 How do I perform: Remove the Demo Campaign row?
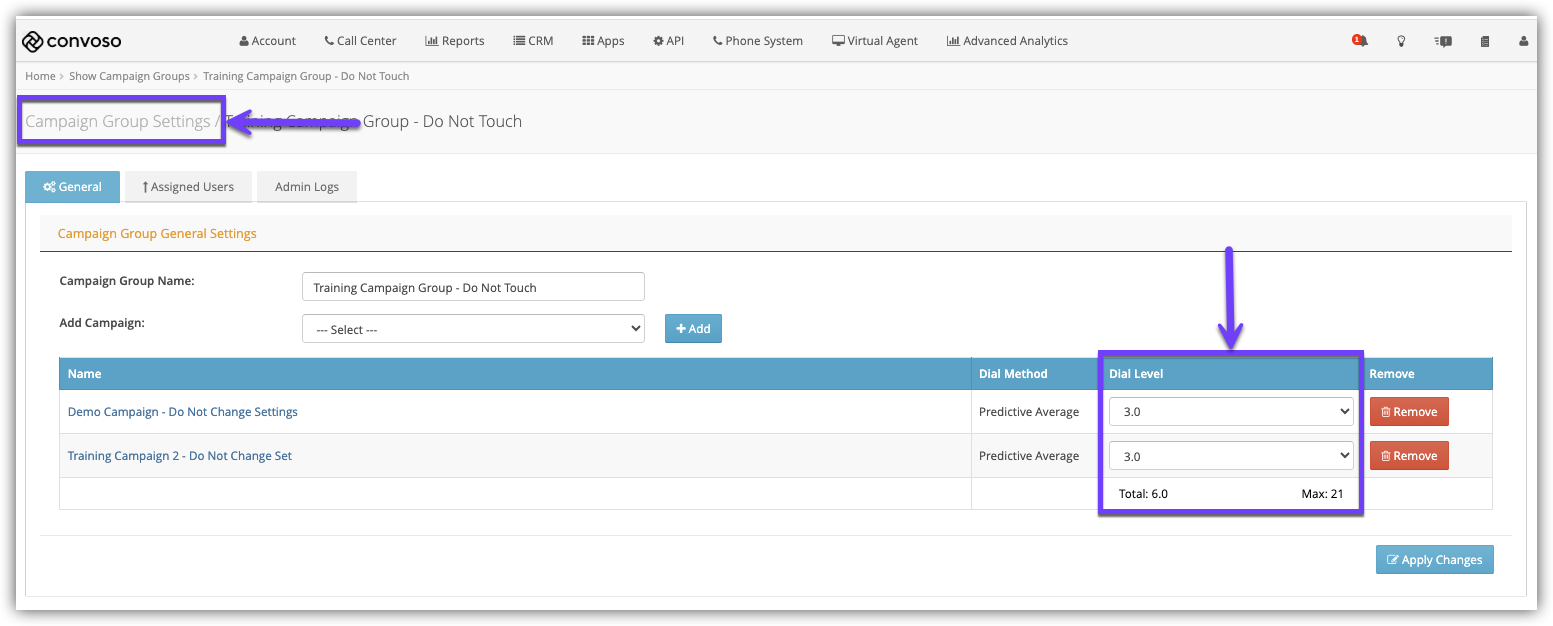point(1408,412)
